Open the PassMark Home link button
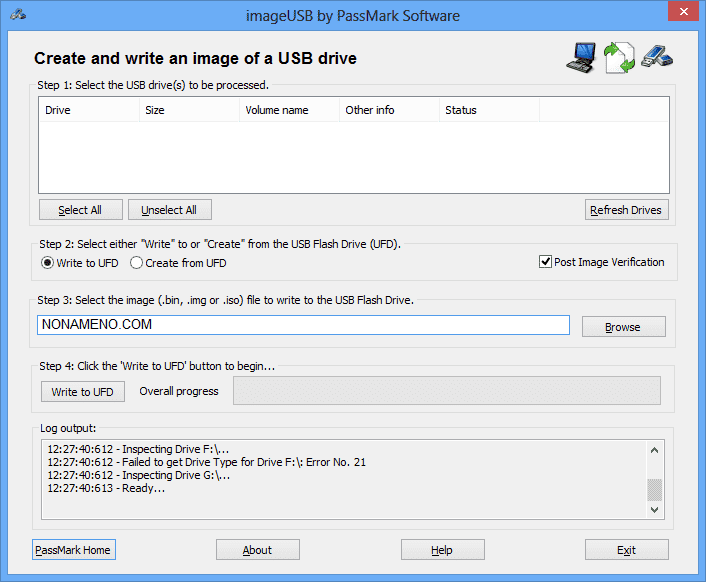 coord(73,550)
